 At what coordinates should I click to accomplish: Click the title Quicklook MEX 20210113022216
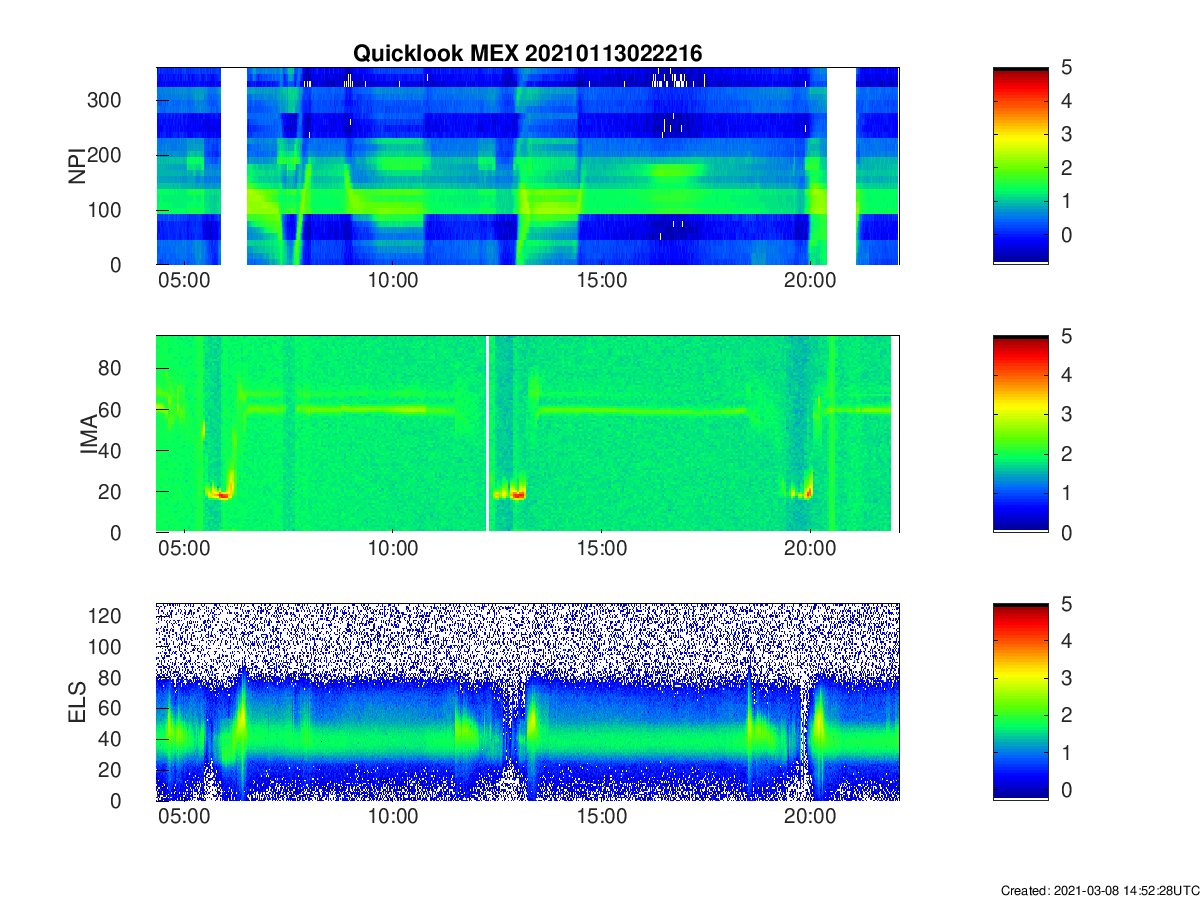pos(527,54)
